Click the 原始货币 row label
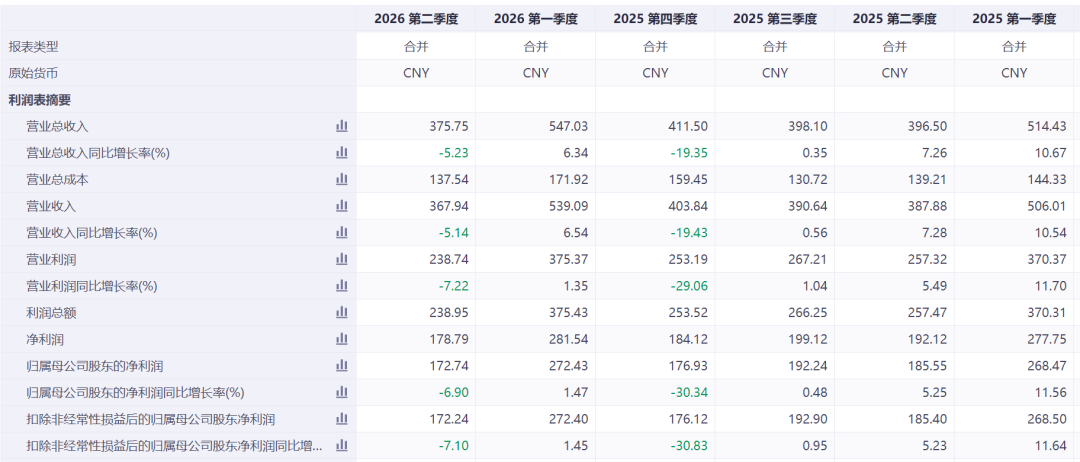This screenshot has height=462, width=1080. pyautogui.click(x=34, y=73)
